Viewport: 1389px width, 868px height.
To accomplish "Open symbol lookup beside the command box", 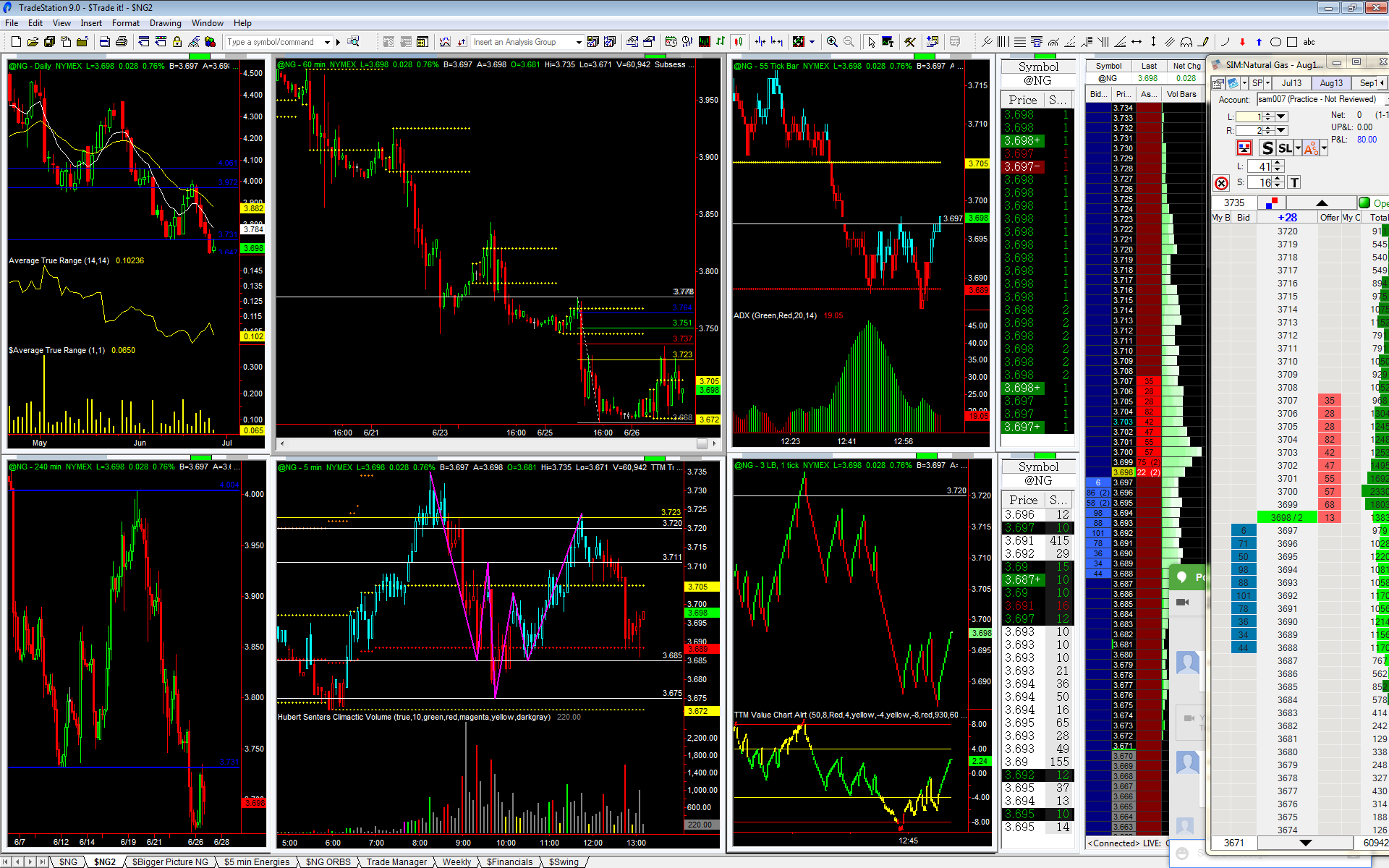I will (x=353, y=42).
